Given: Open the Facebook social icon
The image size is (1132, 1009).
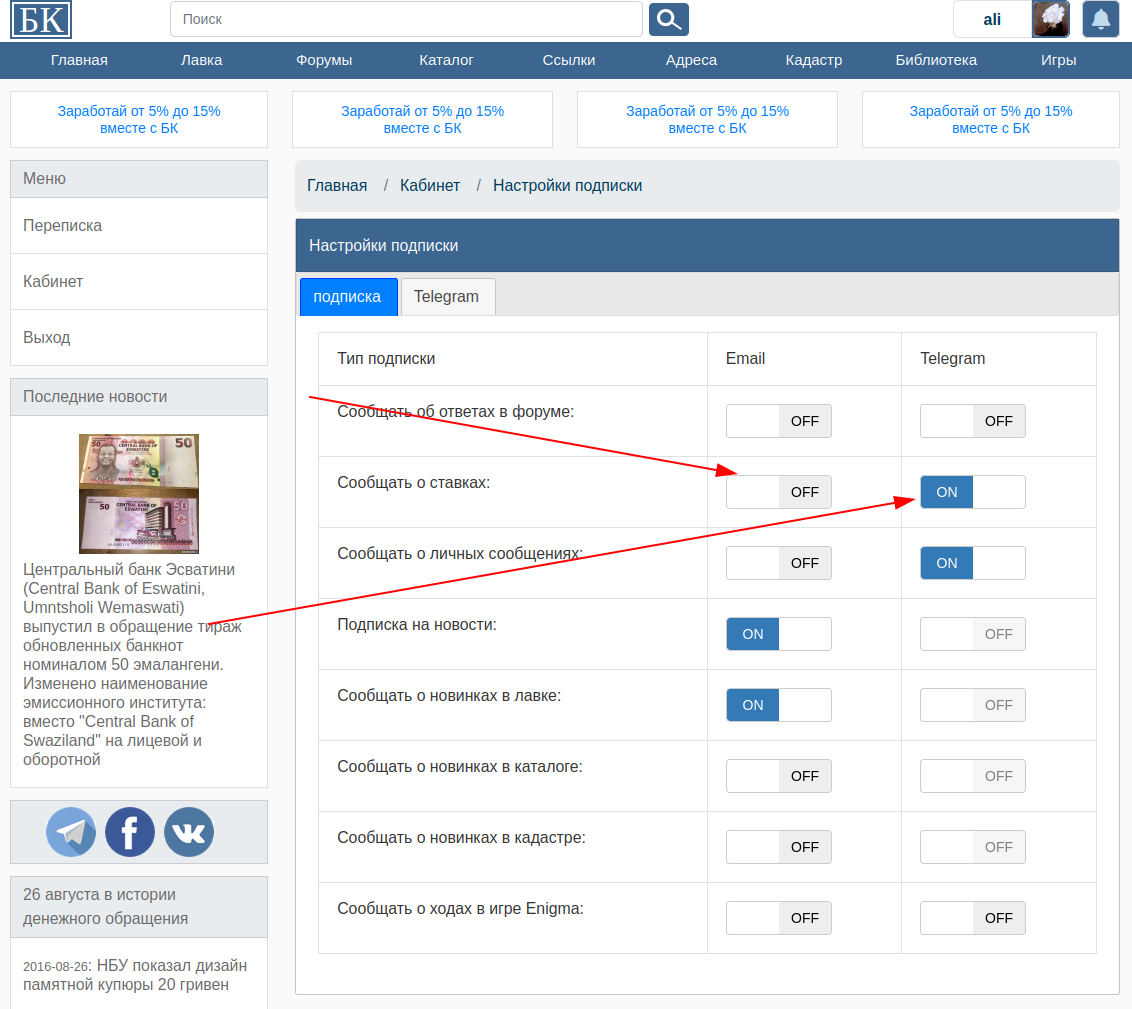Looking at the screenshot, I should [x=130, y=832].
